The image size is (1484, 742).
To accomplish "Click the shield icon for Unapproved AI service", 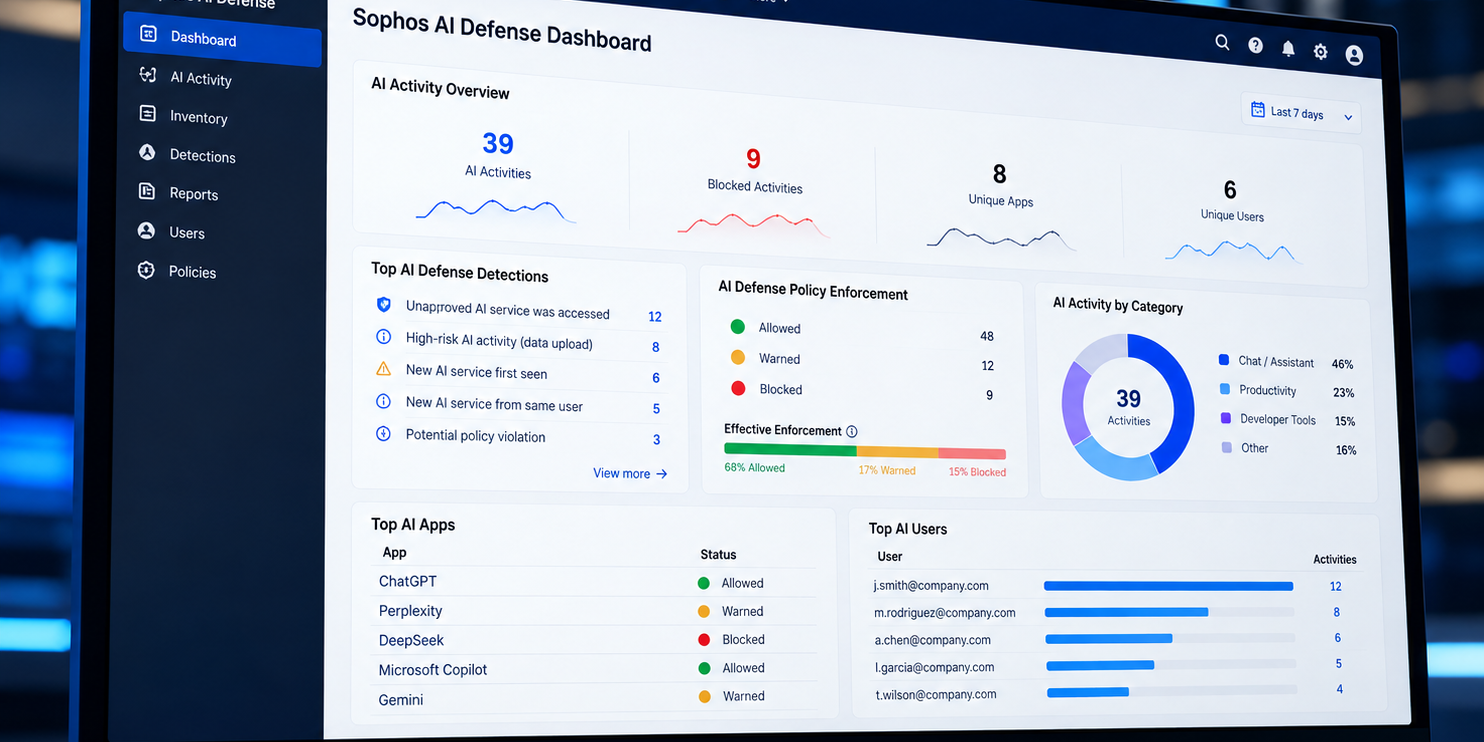I will click(383, 304).
